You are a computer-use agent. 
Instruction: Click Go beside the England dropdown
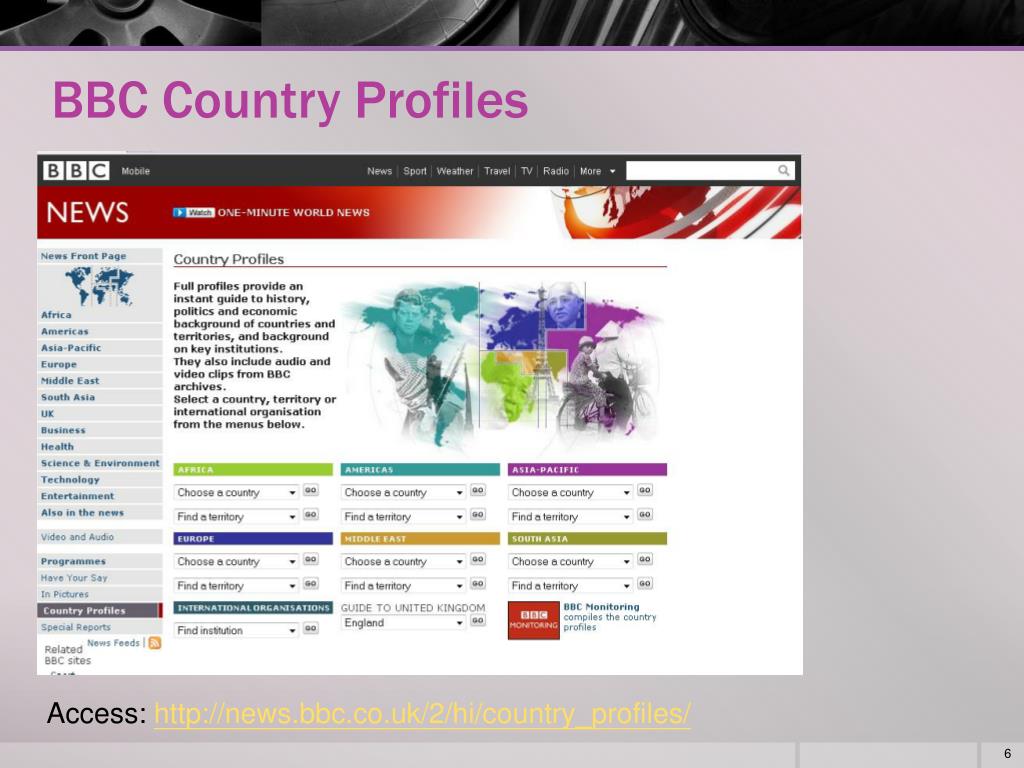tap(478, 620)
